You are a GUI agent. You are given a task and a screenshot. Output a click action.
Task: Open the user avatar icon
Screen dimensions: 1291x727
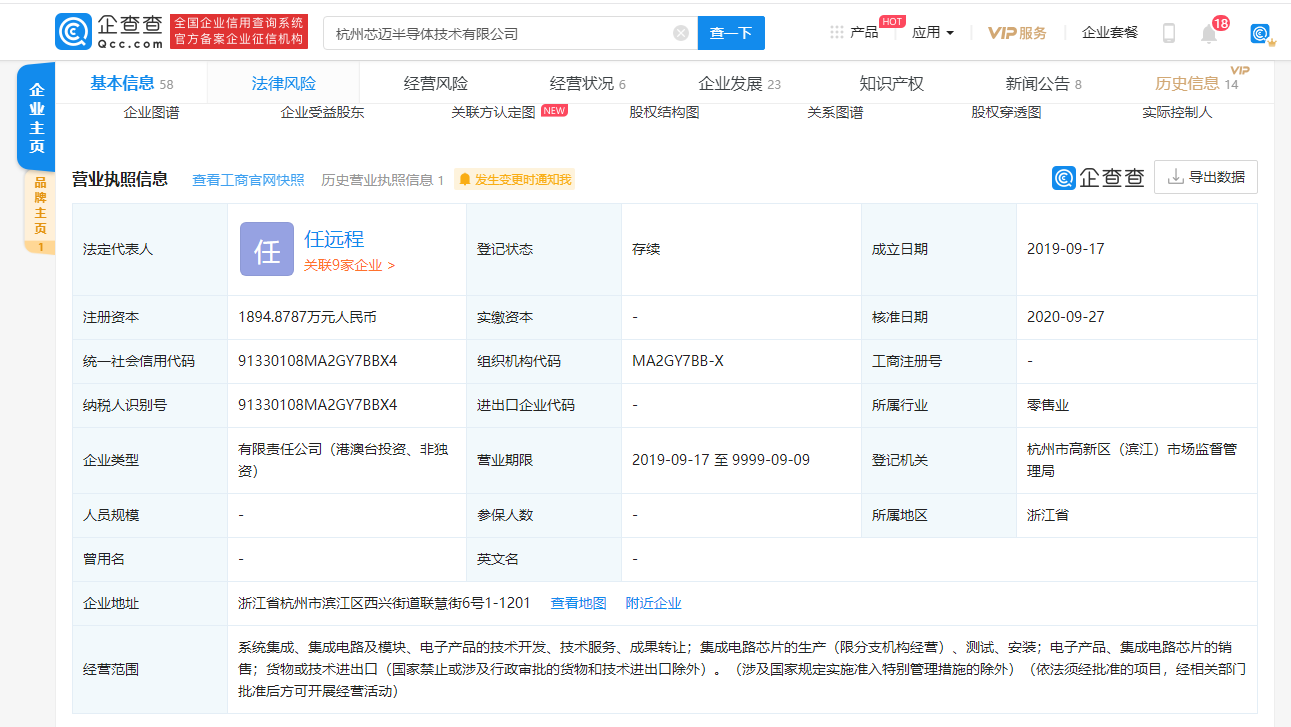point(1261,34)
